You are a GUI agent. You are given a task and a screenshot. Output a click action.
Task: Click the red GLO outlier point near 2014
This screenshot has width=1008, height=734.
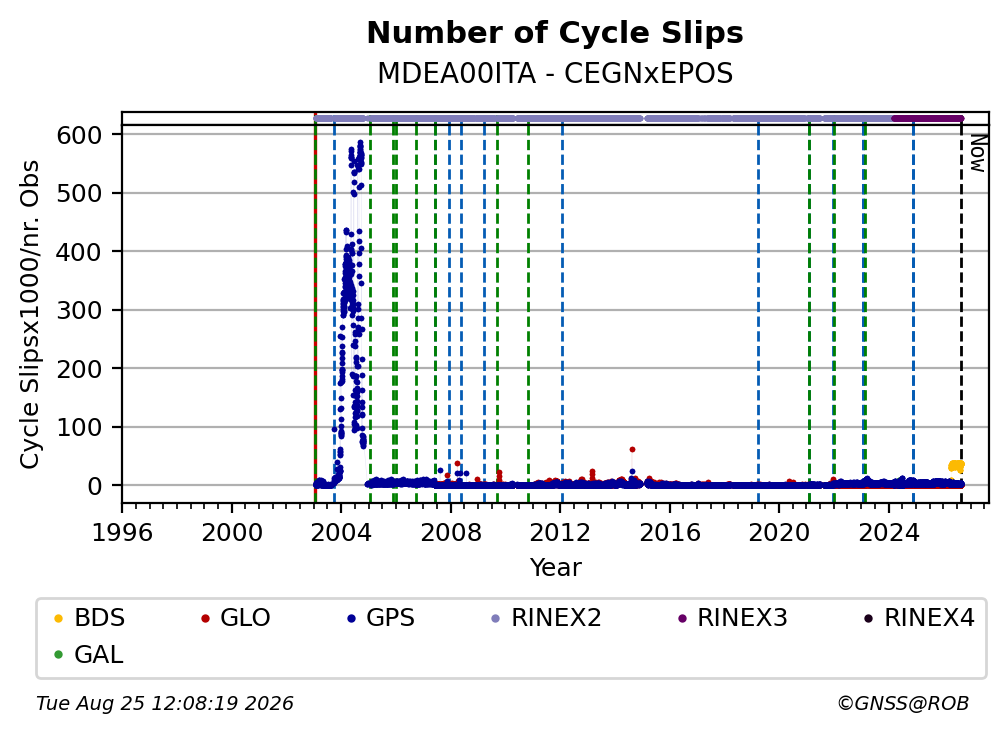tap(632, 450)
